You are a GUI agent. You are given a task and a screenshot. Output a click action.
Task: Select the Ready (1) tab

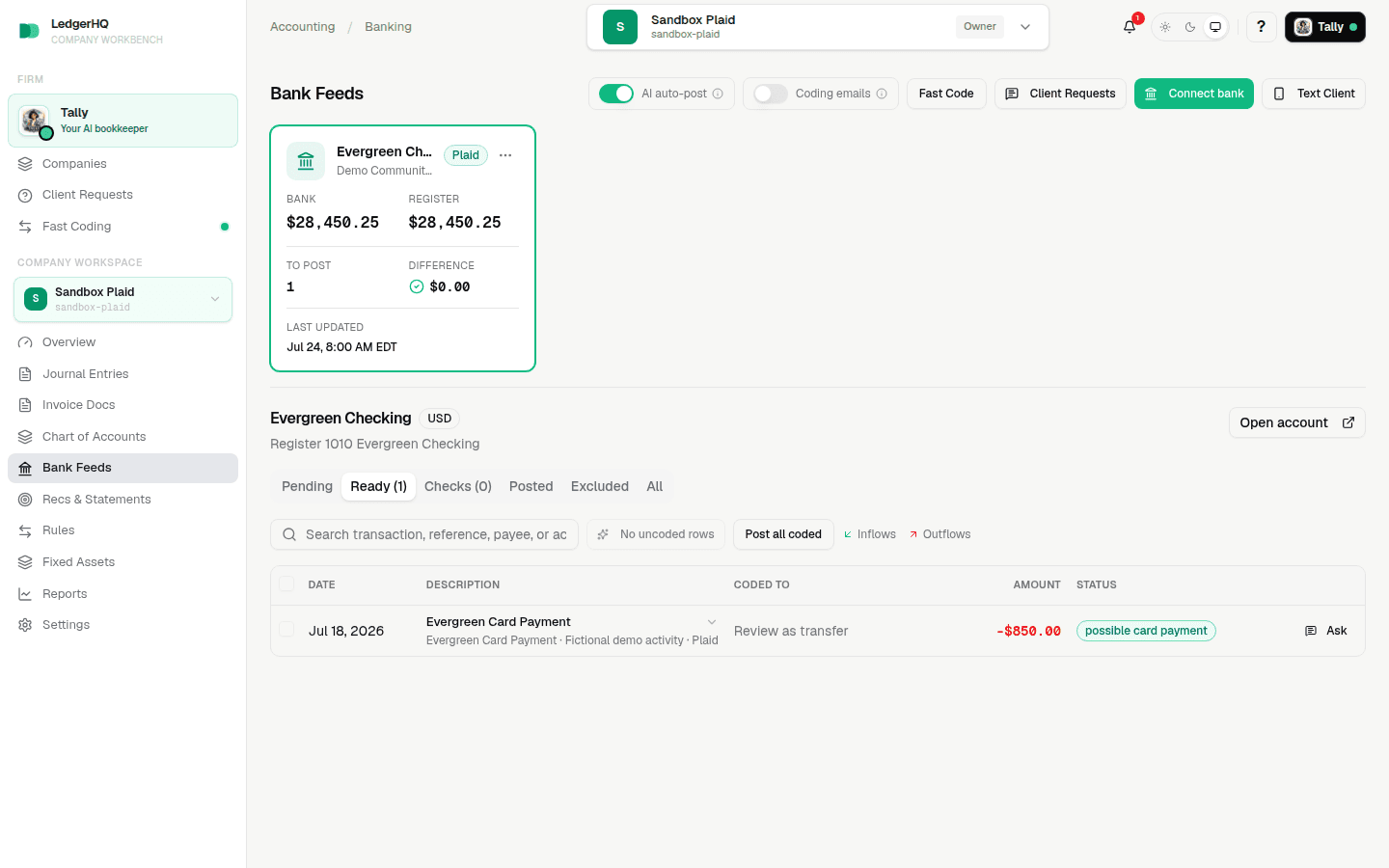click(x=379, y=486)
